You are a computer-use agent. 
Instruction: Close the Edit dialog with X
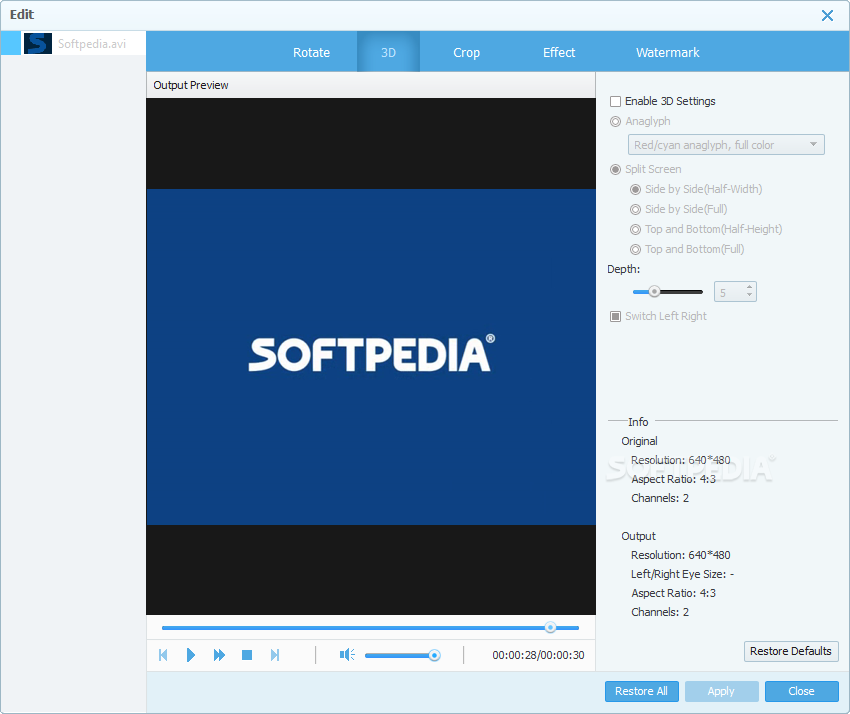pyautogui.click(x=827, y=15)
